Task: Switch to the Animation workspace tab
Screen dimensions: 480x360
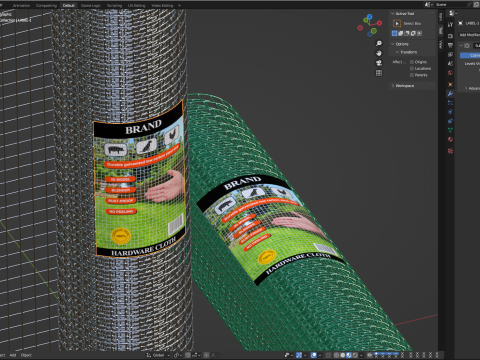Action: (21, 5)
